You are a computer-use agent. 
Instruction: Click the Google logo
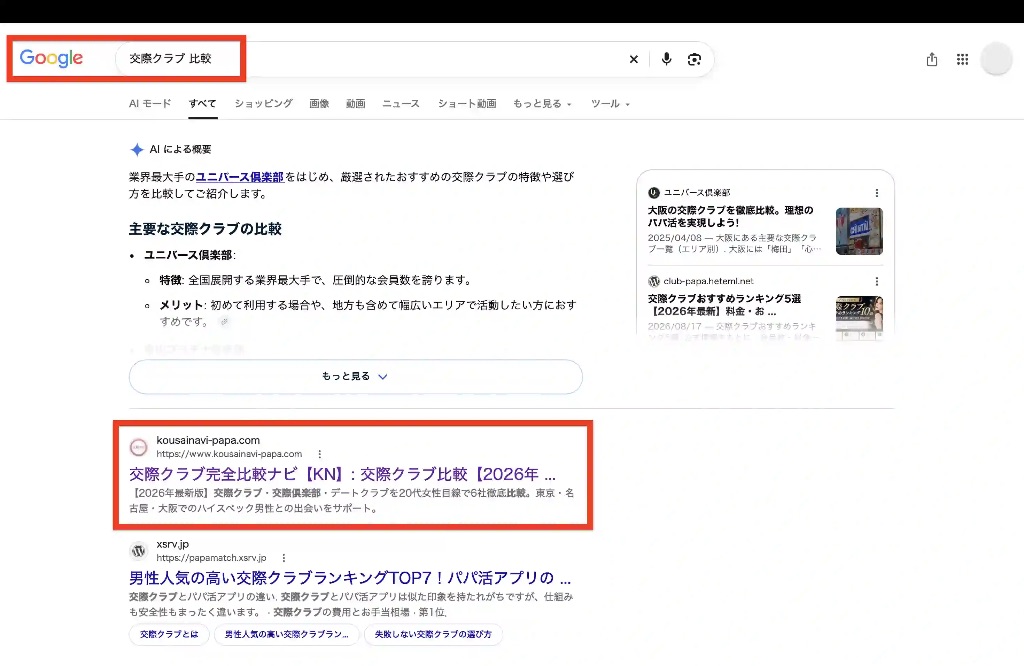(51, 58)
